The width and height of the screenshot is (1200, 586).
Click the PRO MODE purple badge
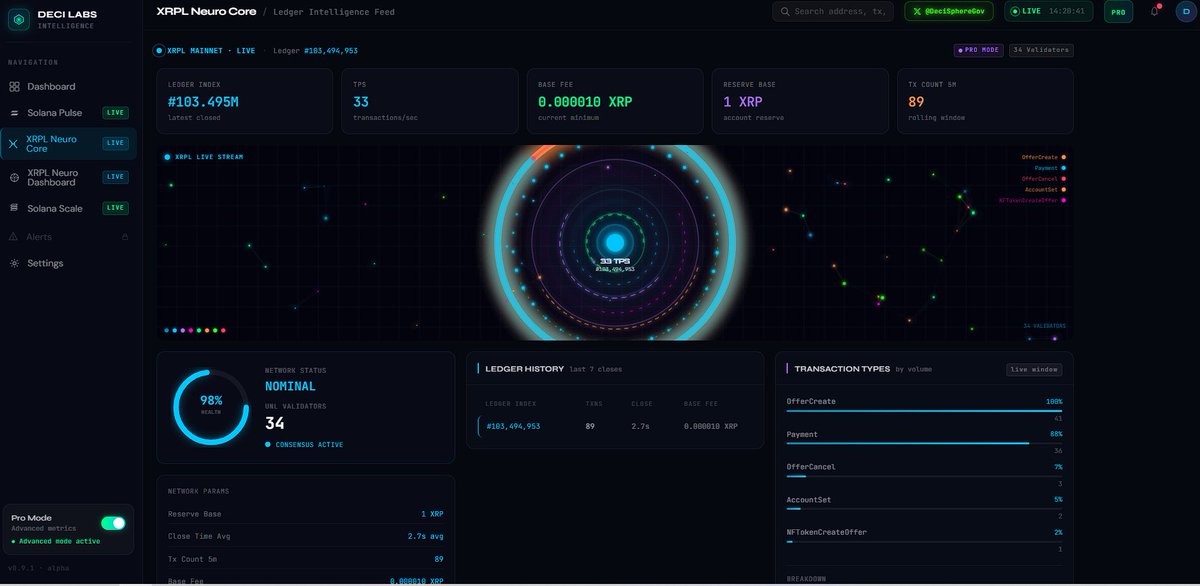coord(979,50)
